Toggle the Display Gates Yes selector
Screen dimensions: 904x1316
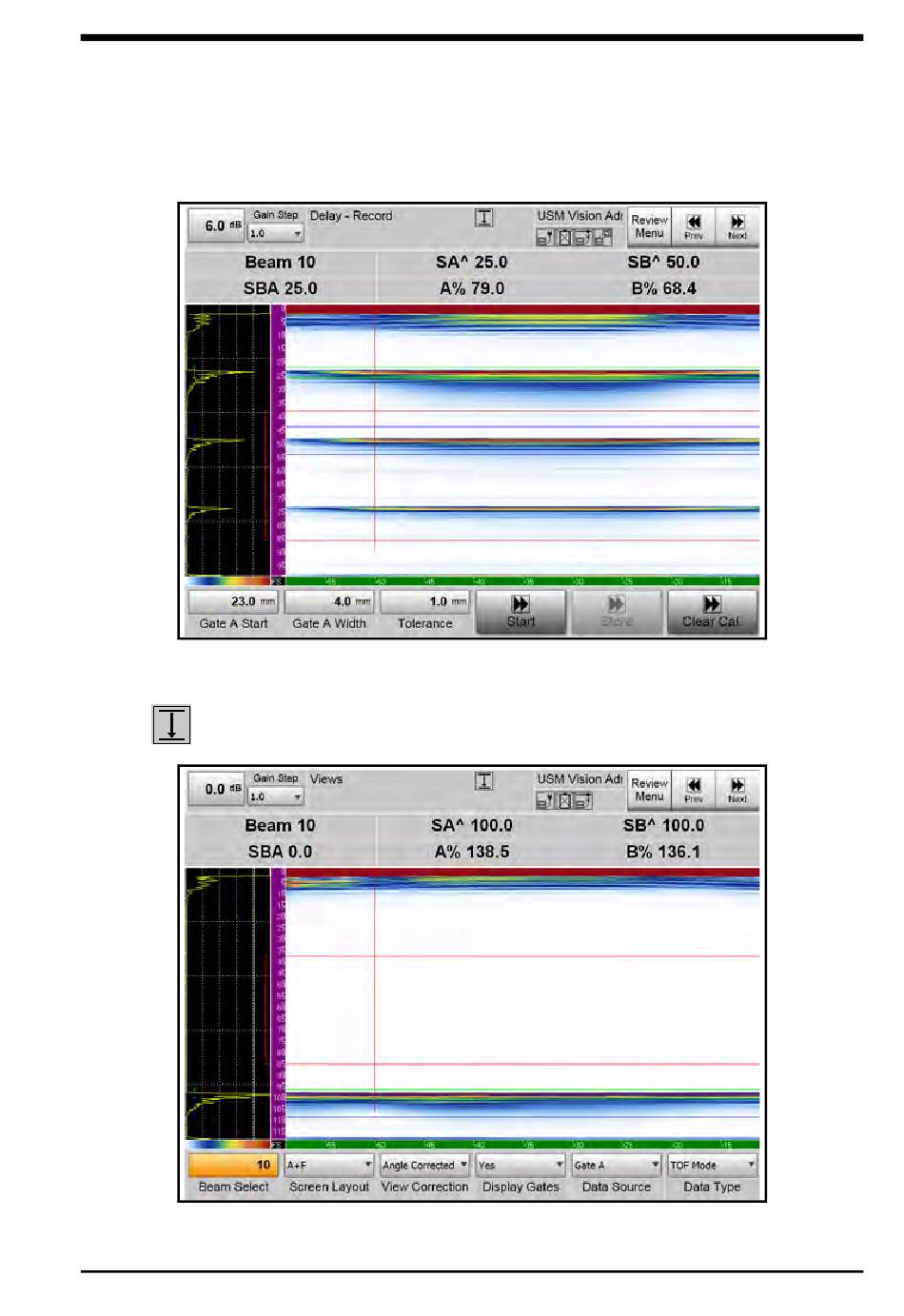coord(521,1165)
